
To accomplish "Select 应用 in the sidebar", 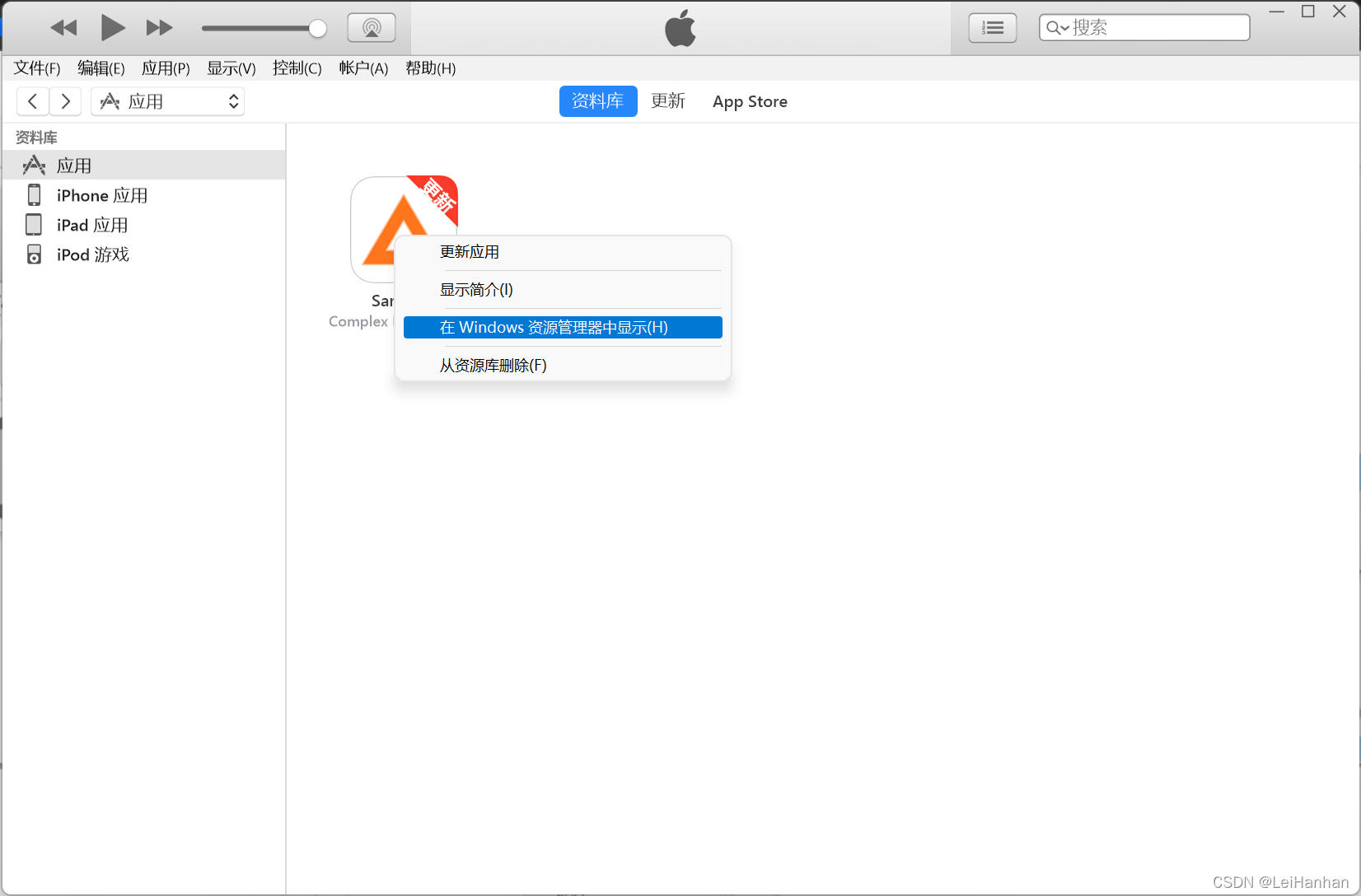I will 143,165.
